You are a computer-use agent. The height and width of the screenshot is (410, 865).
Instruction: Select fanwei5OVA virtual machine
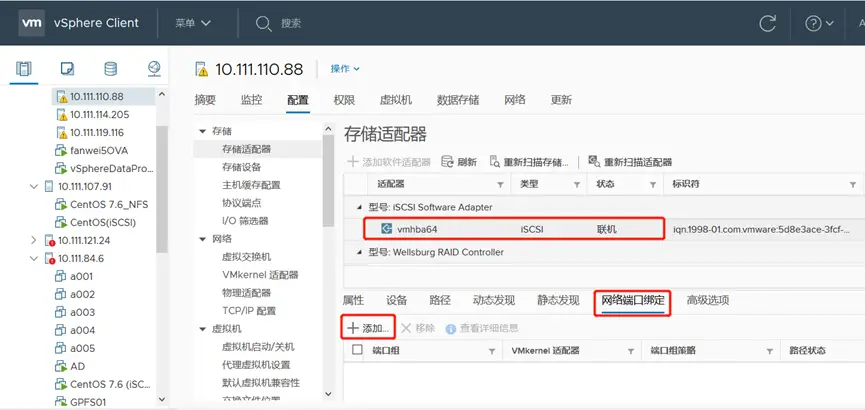(99, 151)
